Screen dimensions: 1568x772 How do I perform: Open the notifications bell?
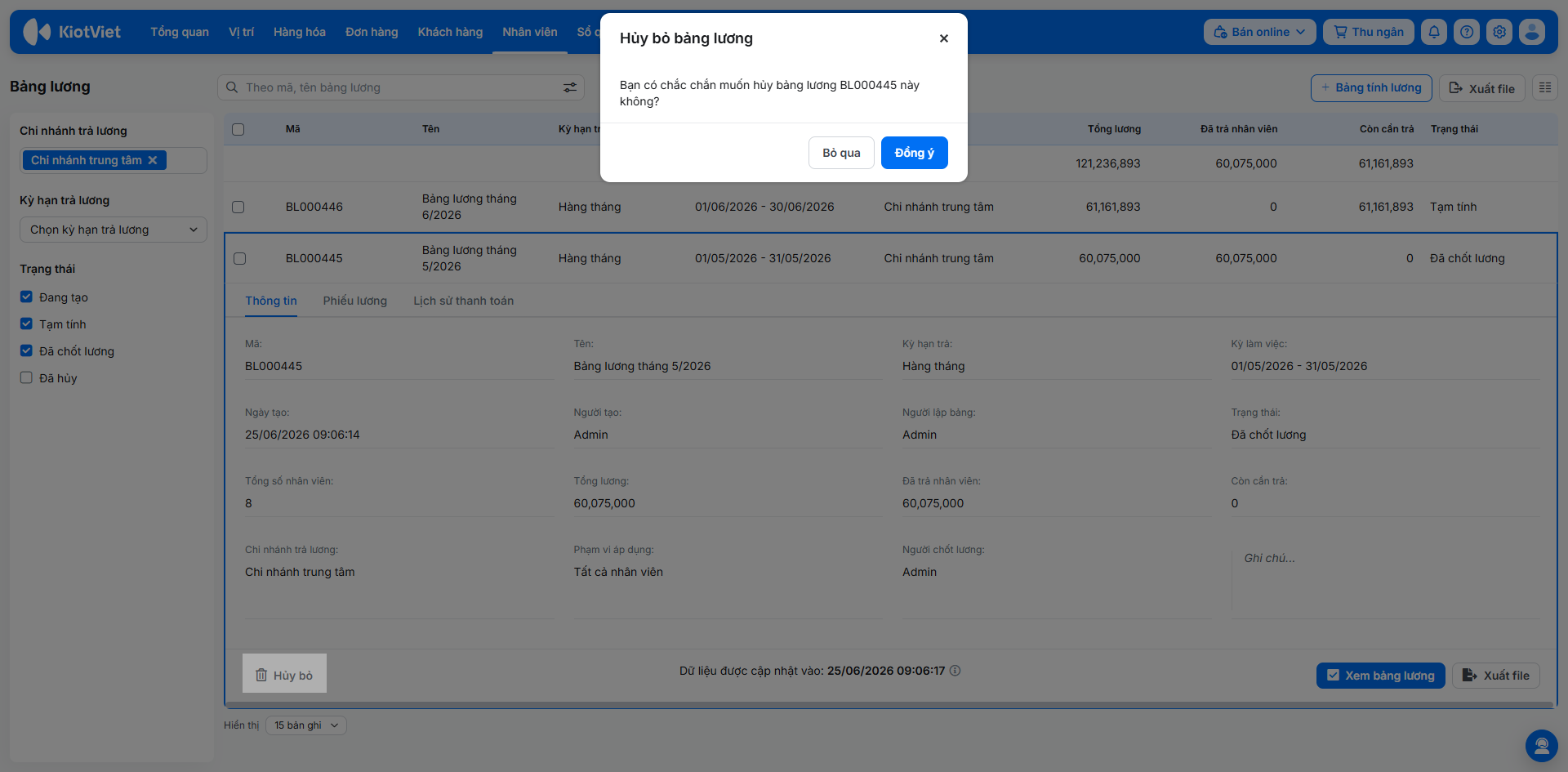click(x=1434, y=32)
